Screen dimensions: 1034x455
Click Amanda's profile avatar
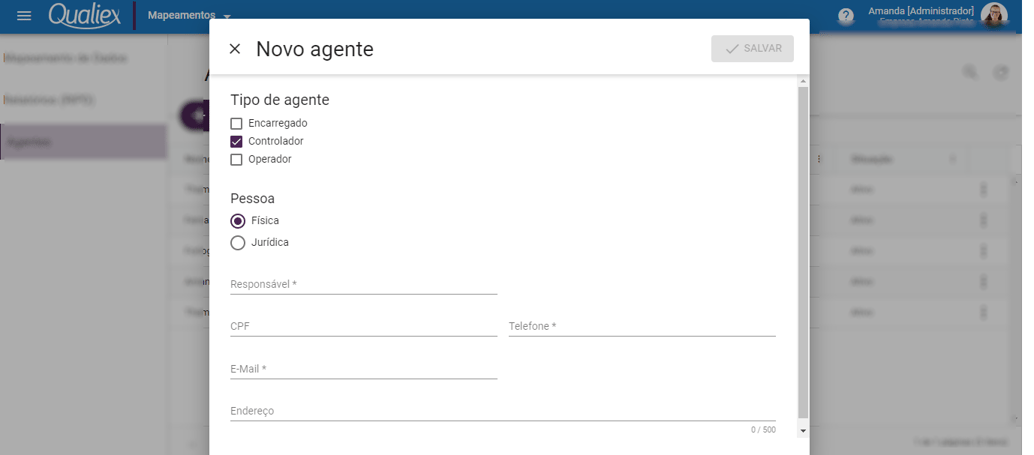tap(994, 16)
